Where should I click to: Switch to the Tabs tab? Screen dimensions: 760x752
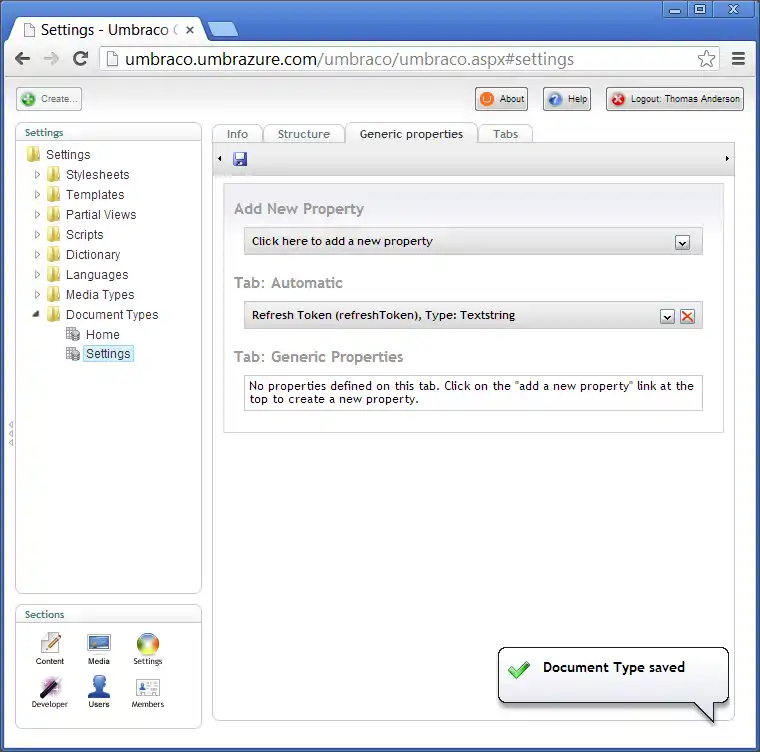click(x=506, y=134)
